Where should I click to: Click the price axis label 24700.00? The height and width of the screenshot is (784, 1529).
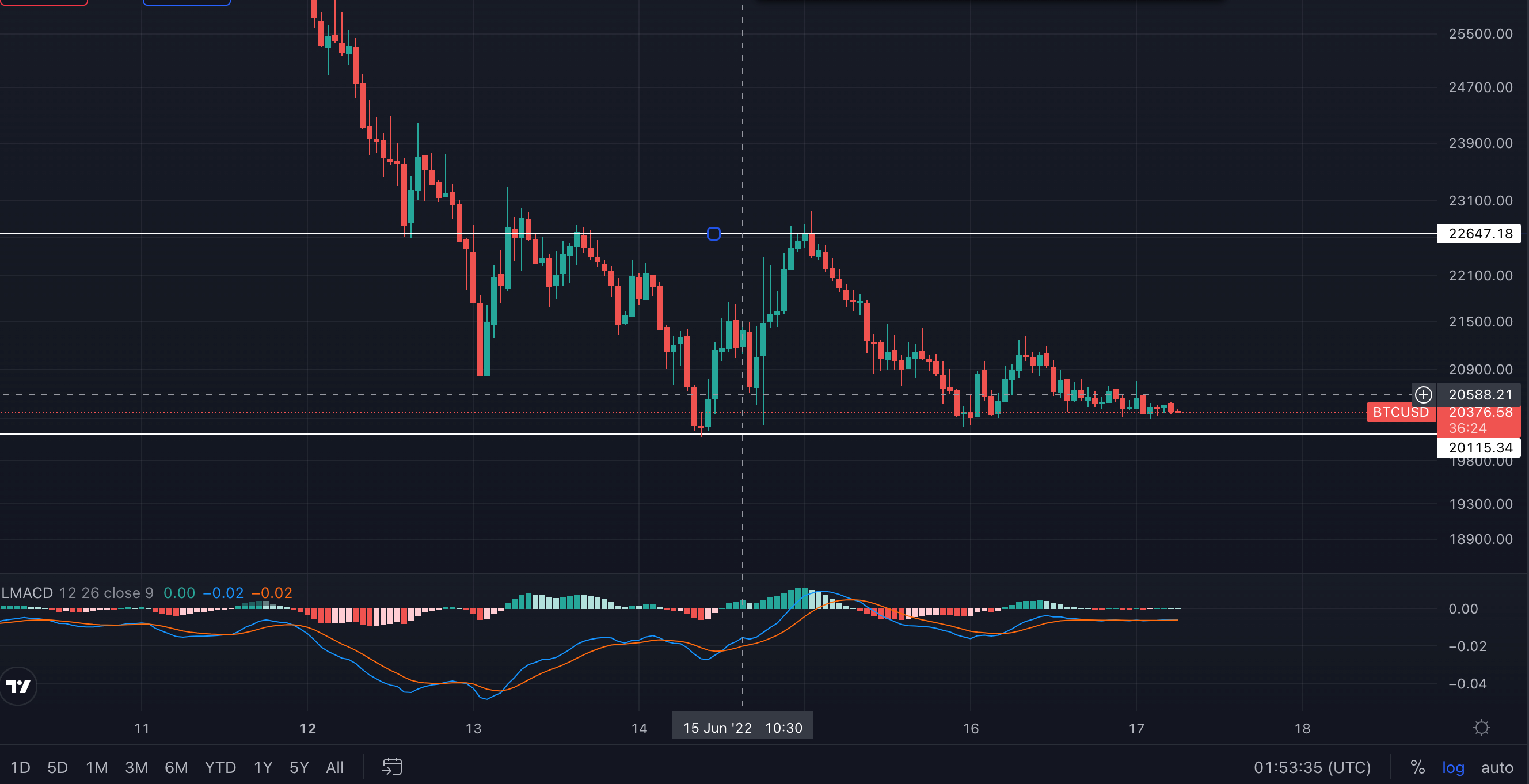tap(1480, 87)
